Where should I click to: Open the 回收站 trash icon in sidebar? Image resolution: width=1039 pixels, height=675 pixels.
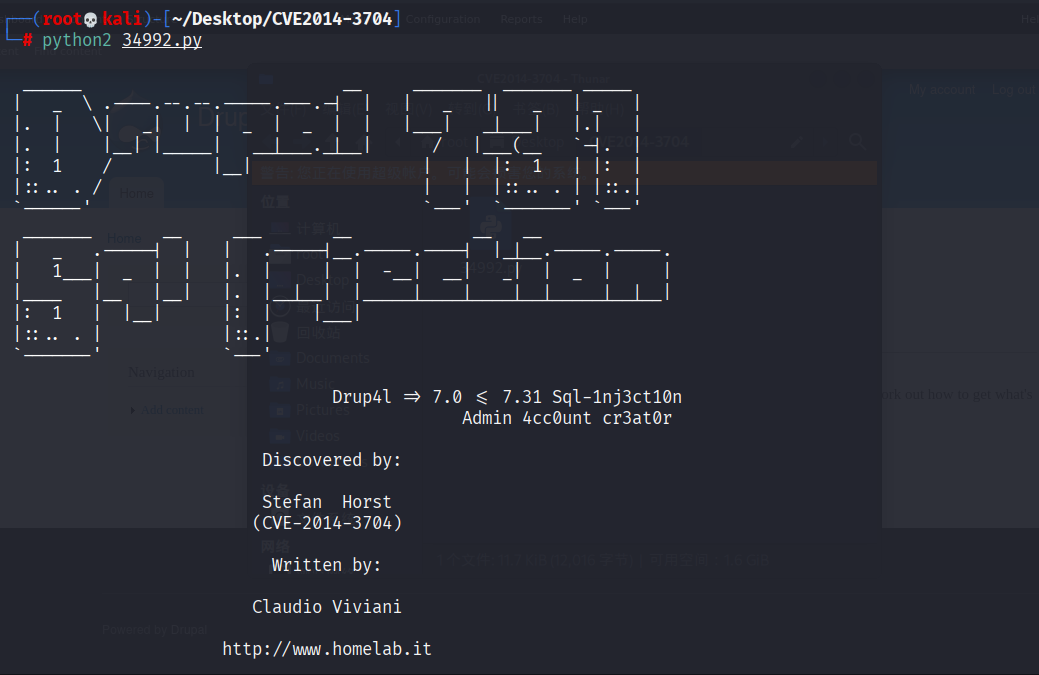[x=281, y=332]
